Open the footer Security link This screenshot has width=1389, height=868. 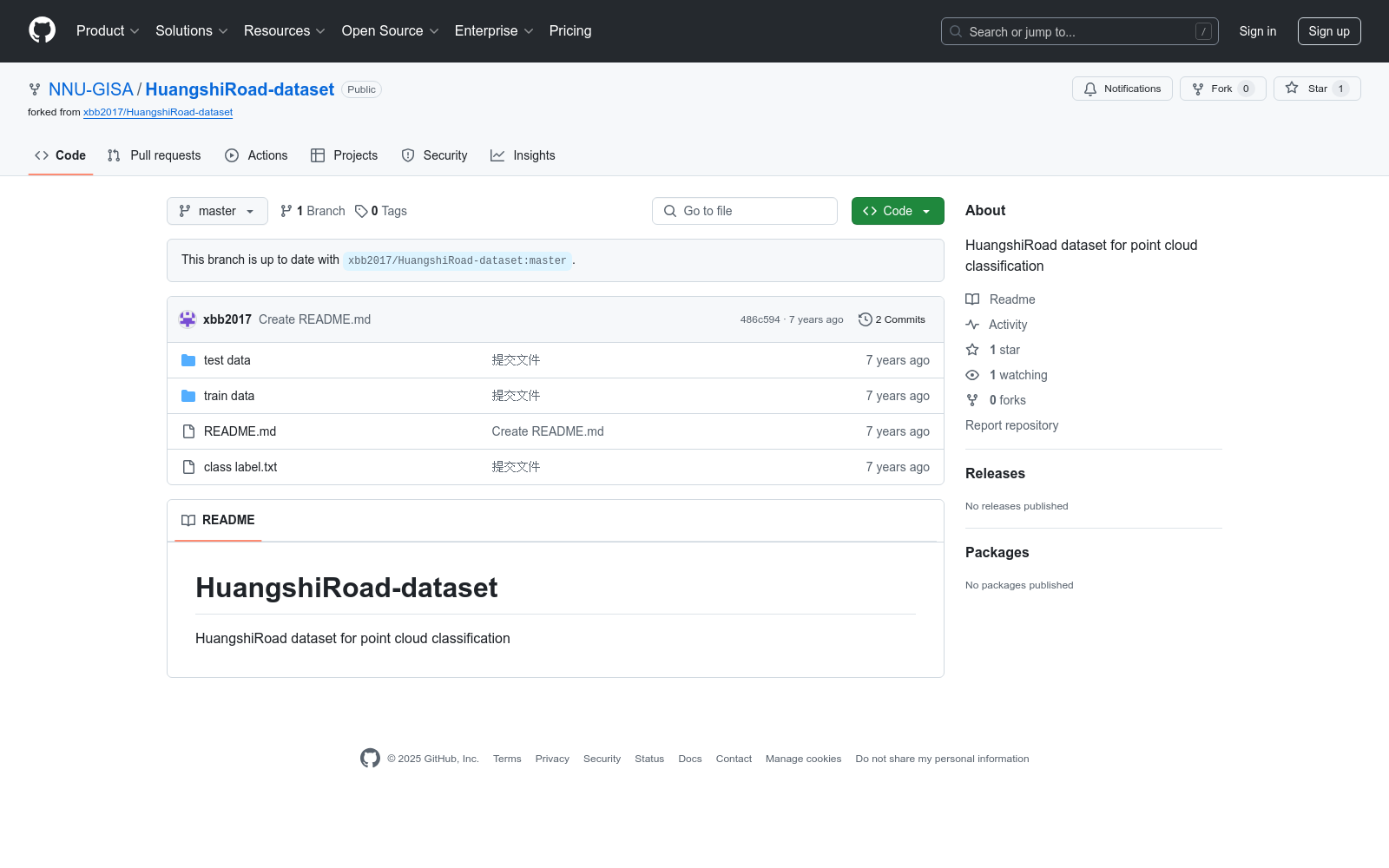pos(602,759)
